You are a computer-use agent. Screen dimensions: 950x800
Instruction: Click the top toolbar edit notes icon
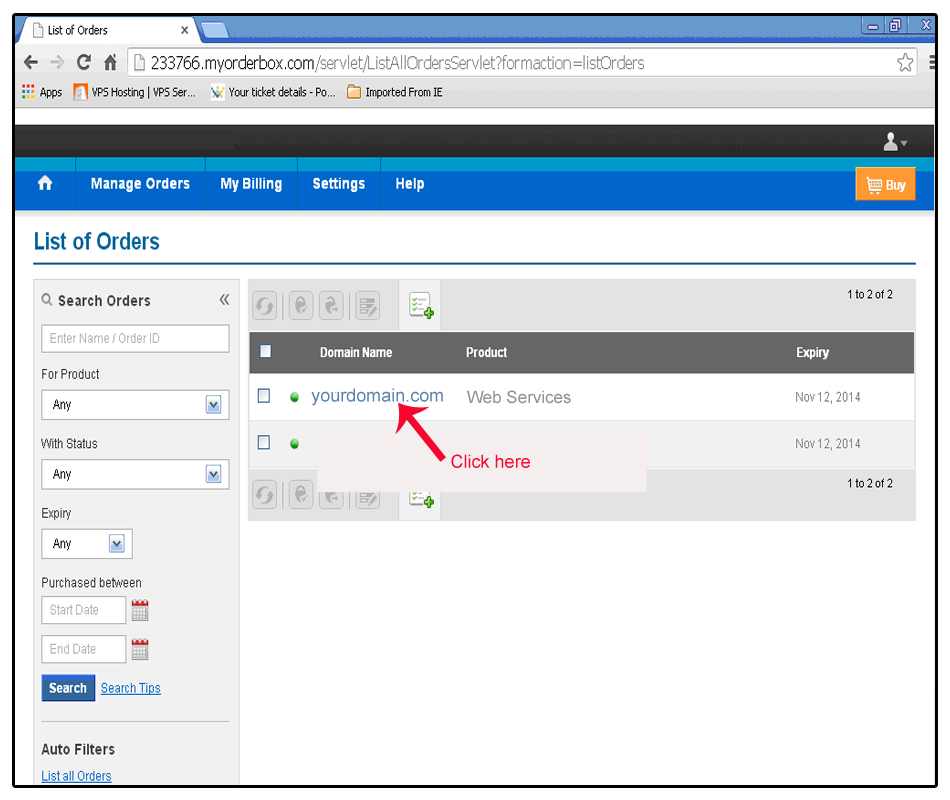pos(367,306)
